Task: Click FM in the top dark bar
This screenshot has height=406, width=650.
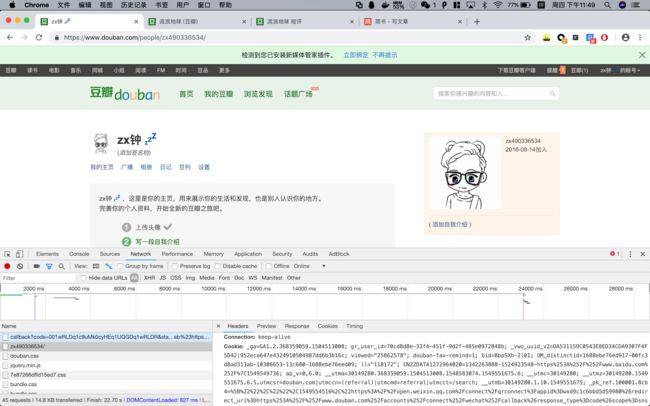Action: [x=161, y=71]
